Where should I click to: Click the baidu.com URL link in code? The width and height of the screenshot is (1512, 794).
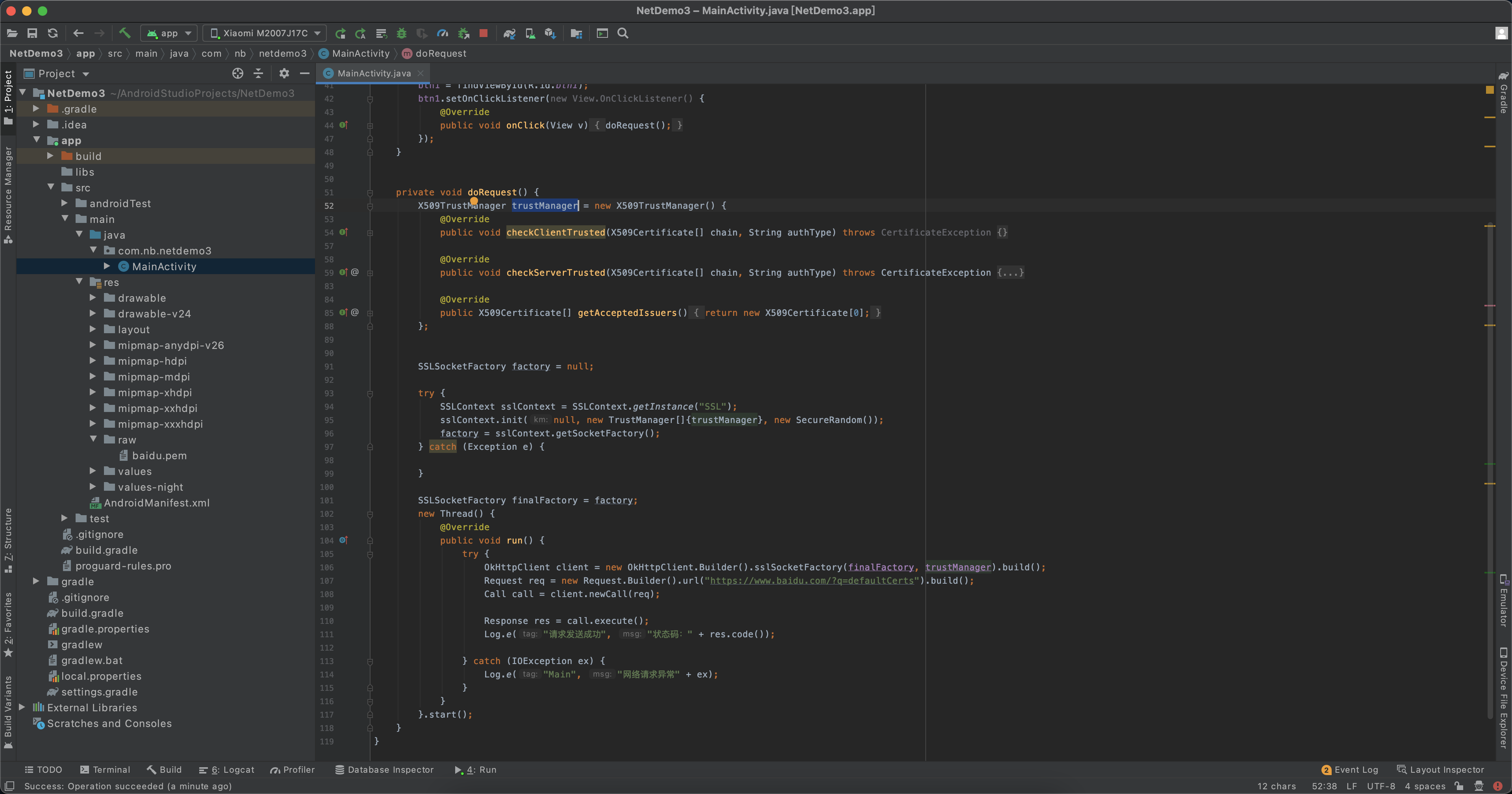[x=812, y=580]
